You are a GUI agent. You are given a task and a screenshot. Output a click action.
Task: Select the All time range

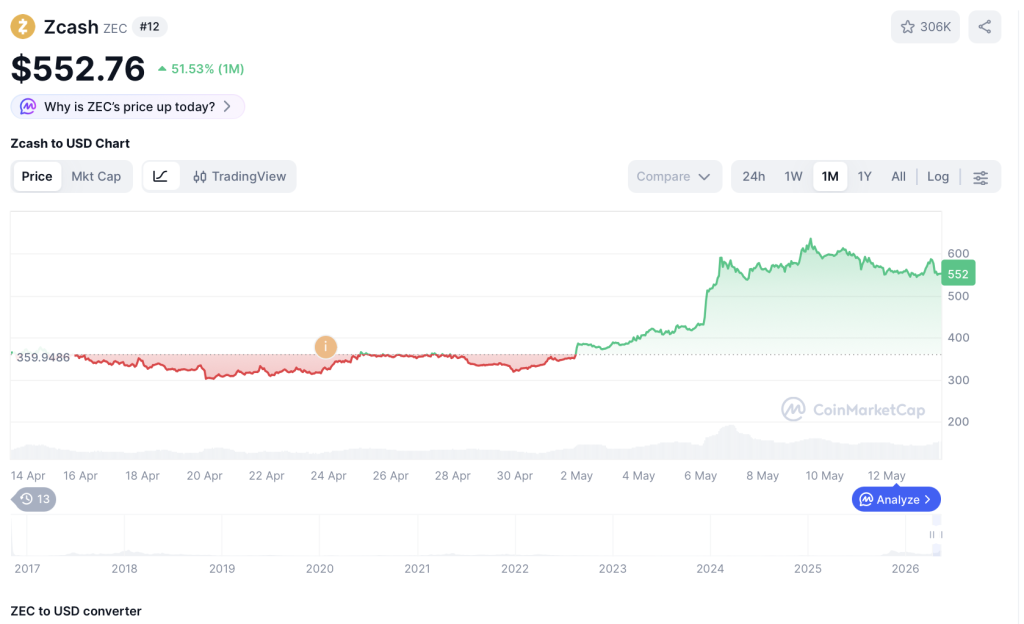pos(898,176)
